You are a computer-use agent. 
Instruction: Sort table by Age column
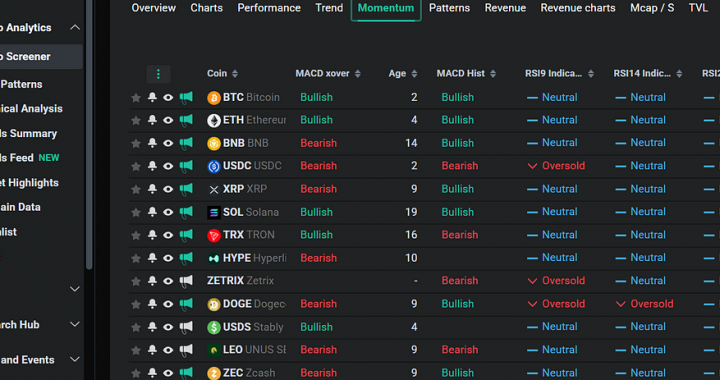click(x=414, y=74)
